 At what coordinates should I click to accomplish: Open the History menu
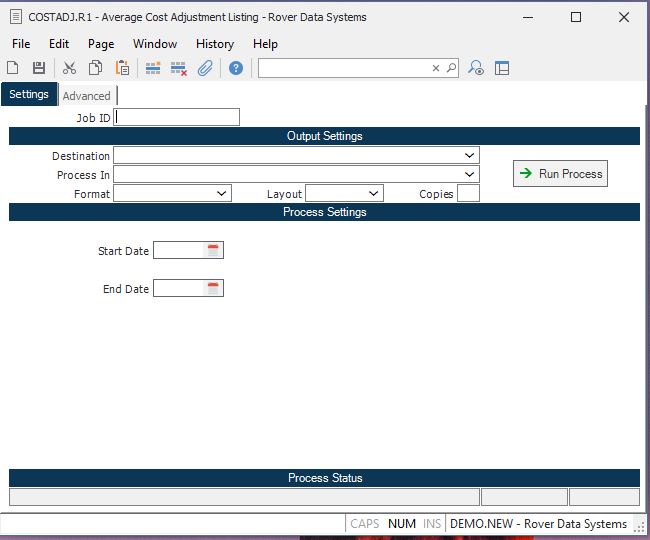214,44
